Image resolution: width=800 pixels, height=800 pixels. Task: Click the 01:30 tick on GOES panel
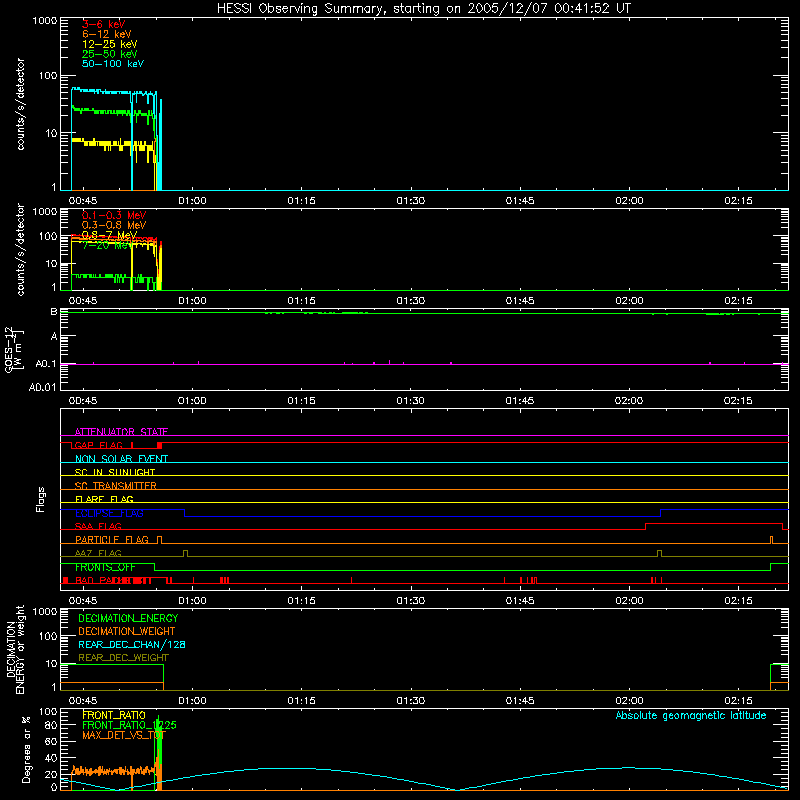410,401
